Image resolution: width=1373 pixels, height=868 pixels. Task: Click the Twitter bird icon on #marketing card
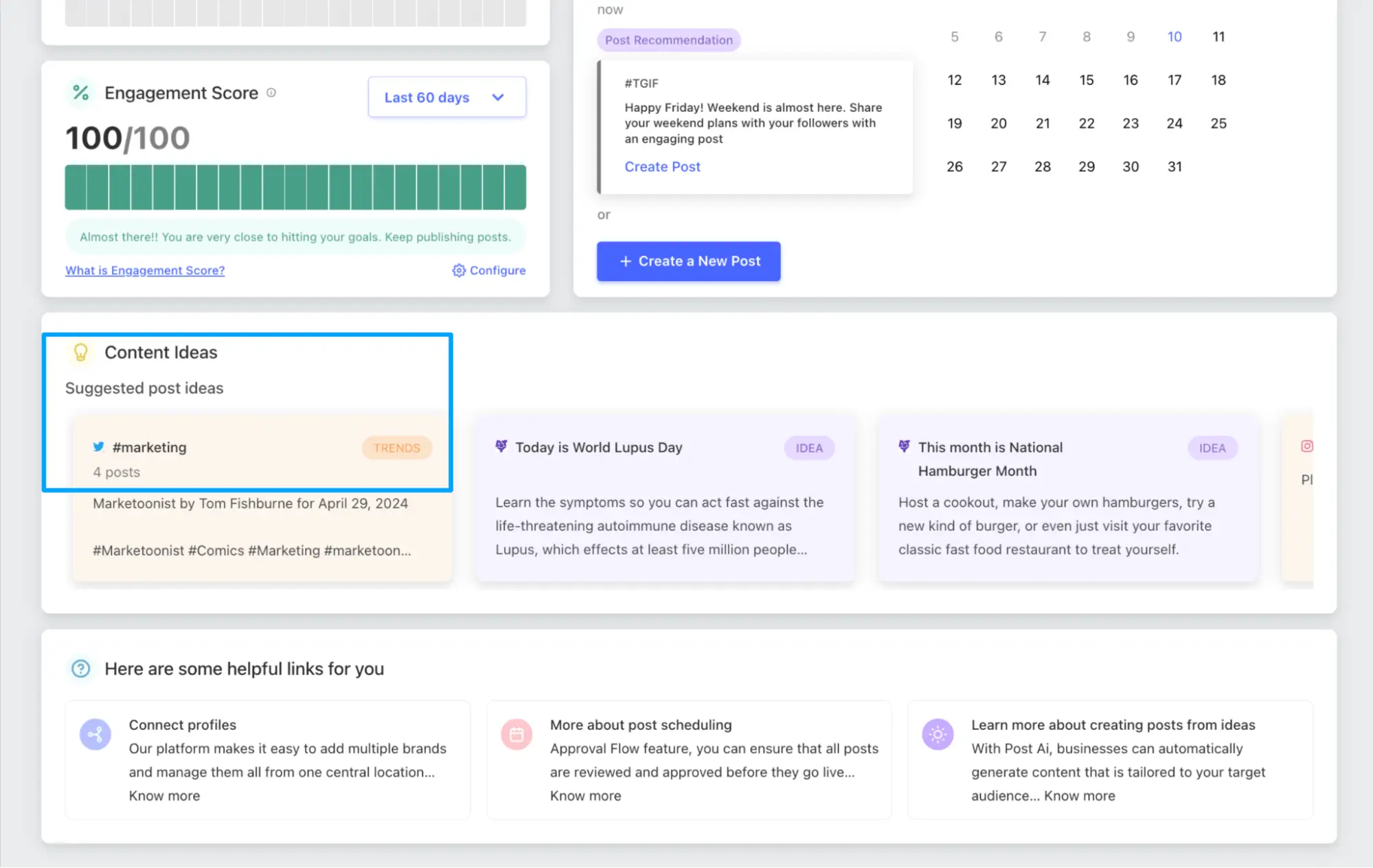[x=99, y=447]
